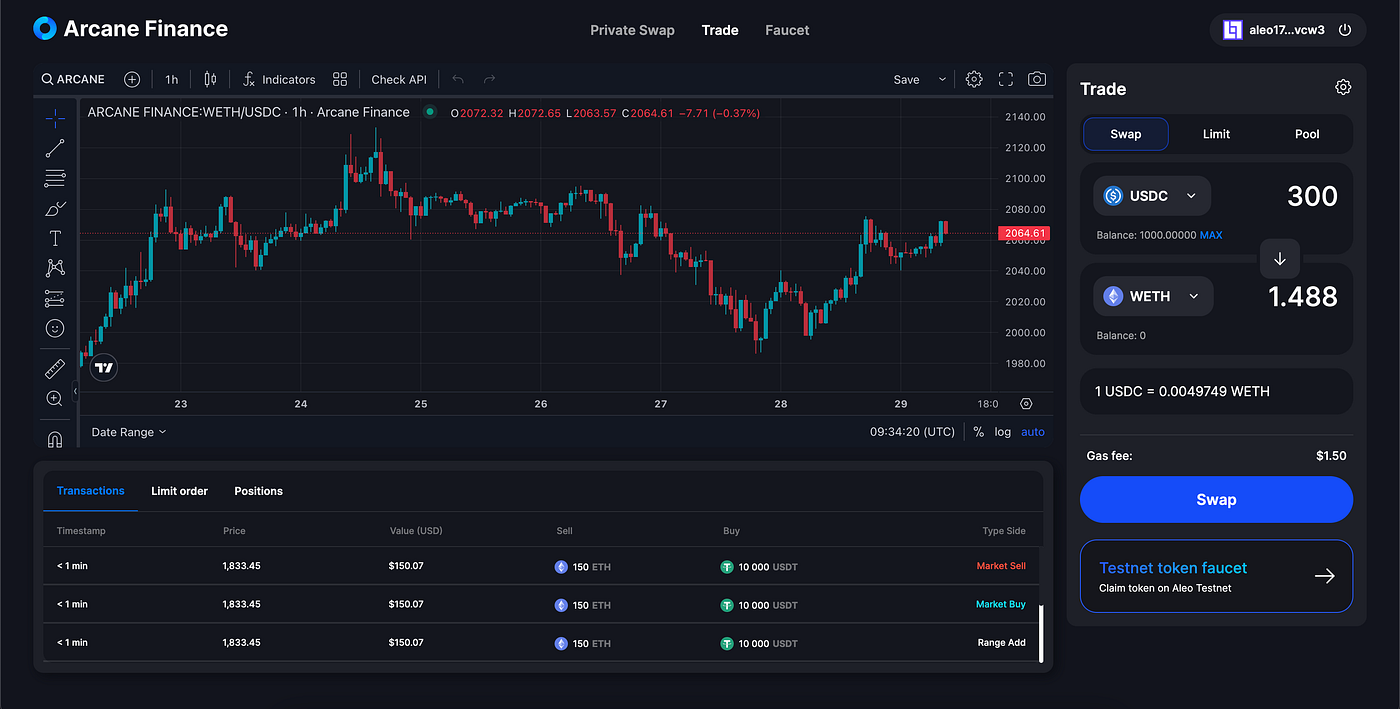Open Trade panel settings gear

pyautogui.click(x=1343, y=87)
